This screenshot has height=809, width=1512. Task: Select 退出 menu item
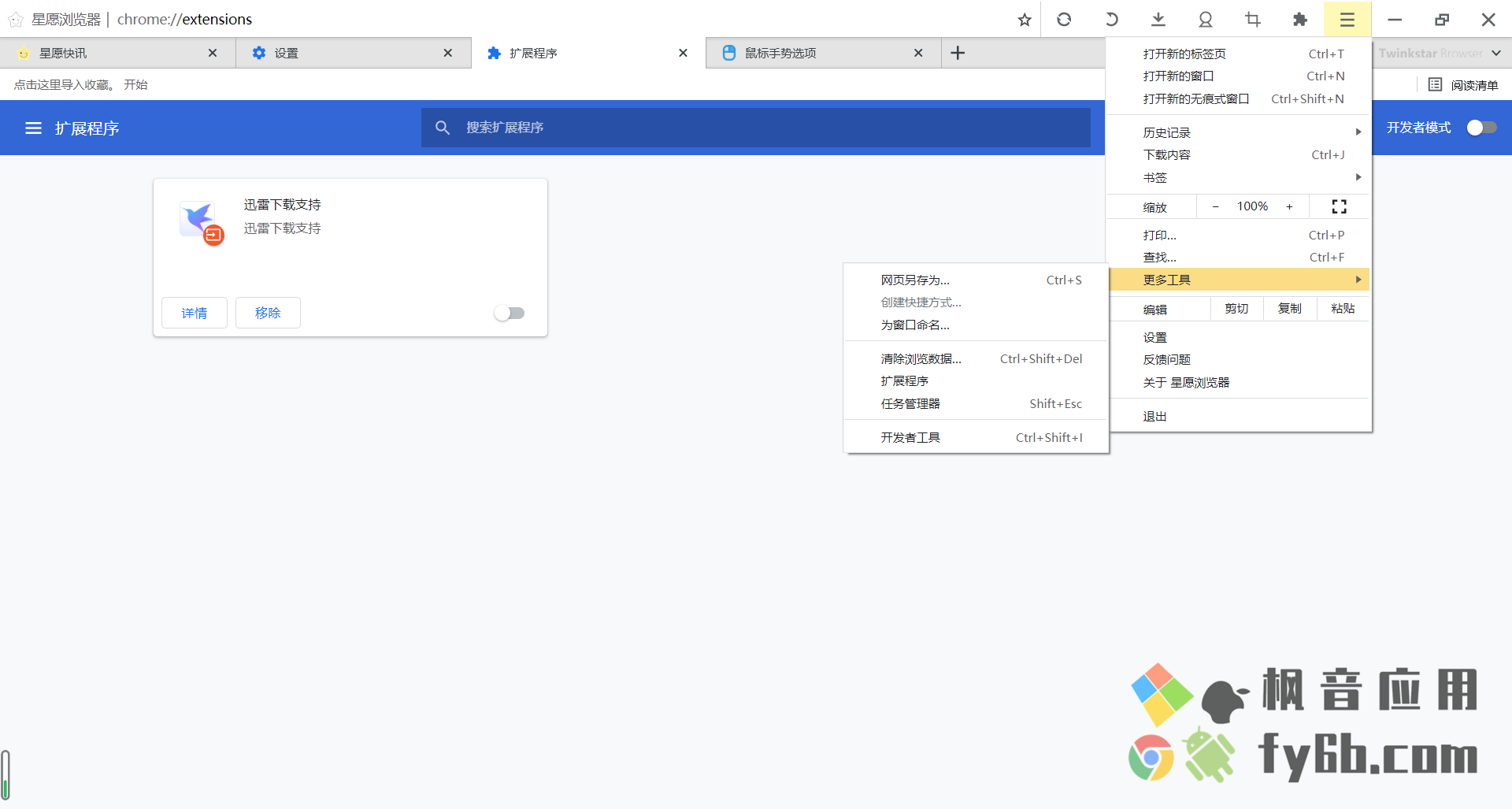pyautogui.click(x=1239, y=416)
